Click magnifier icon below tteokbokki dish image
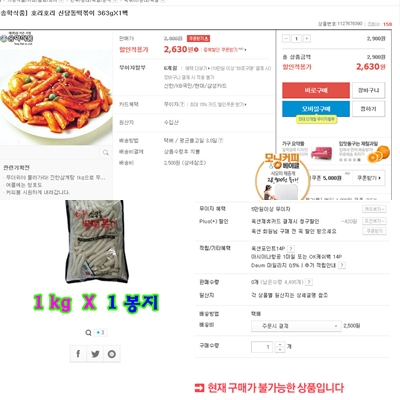This screenshot has height=400, width=400. click(x=106, y=153)
